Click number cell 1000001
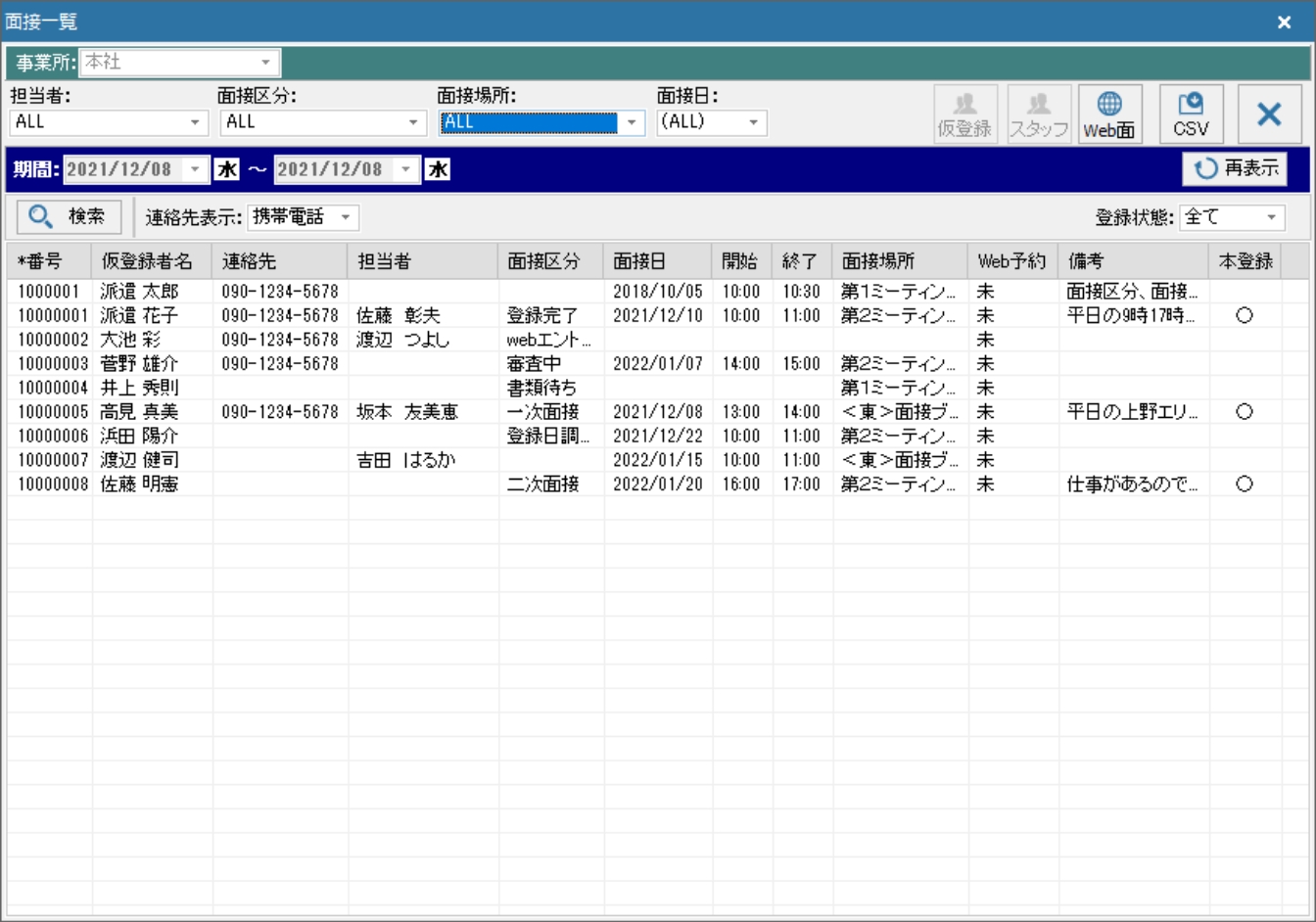The width and height of the screenshot is (1316, 922). tap(48, 292)
